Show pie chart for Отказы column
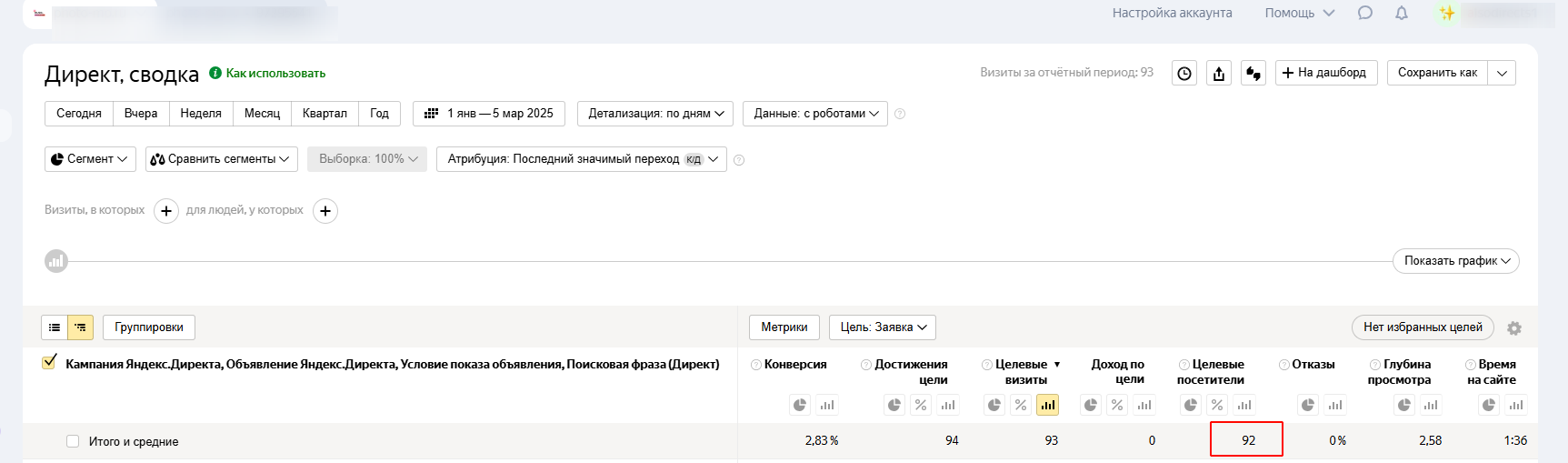 coord(1308,405)
